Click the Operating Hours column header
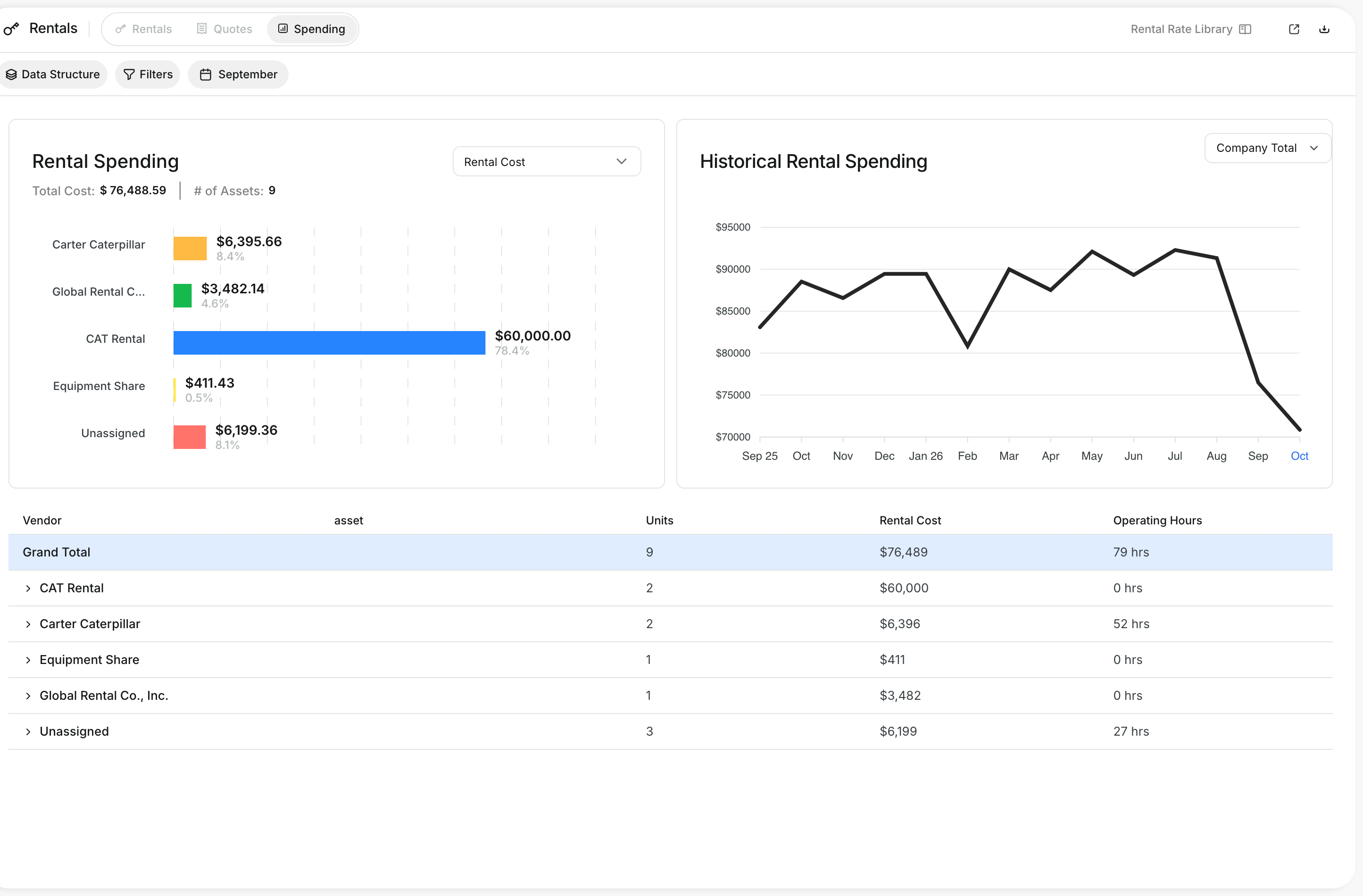Viewport: 1363px width, 896px height. 1157,521
